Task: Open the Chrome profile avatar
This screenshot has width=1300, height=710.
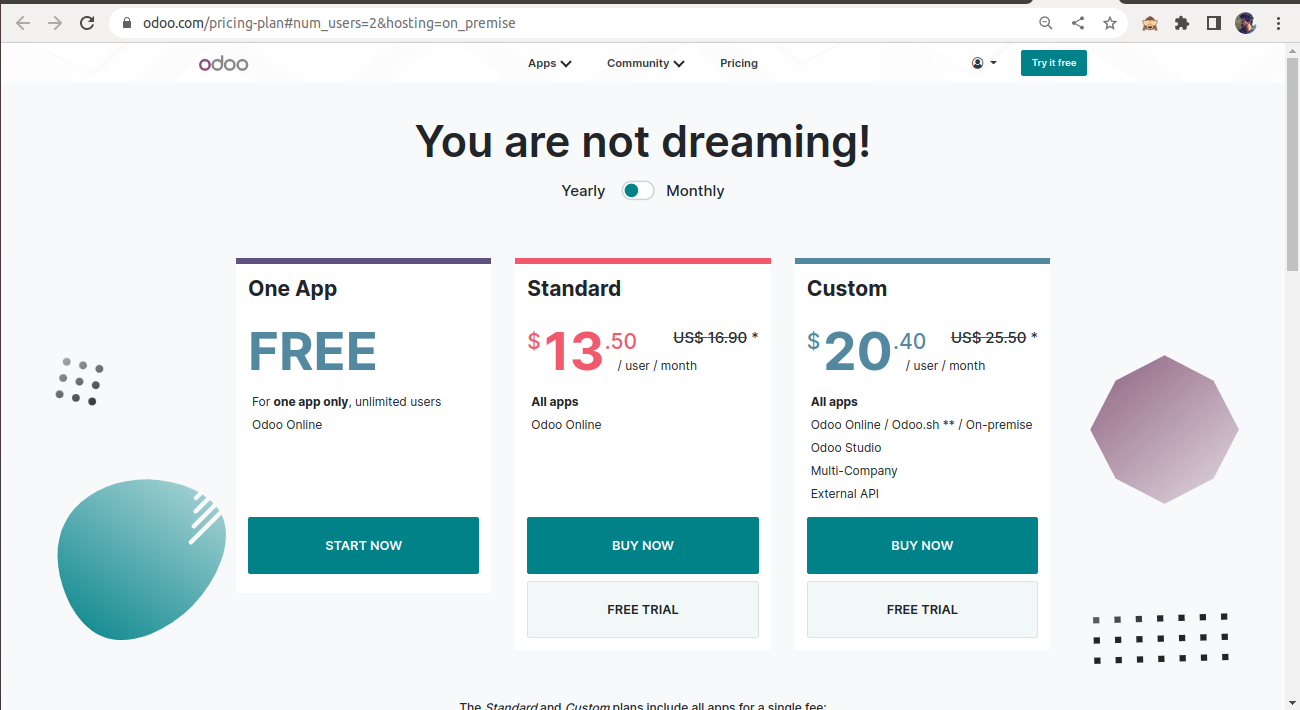Action: pos(1245,23)
